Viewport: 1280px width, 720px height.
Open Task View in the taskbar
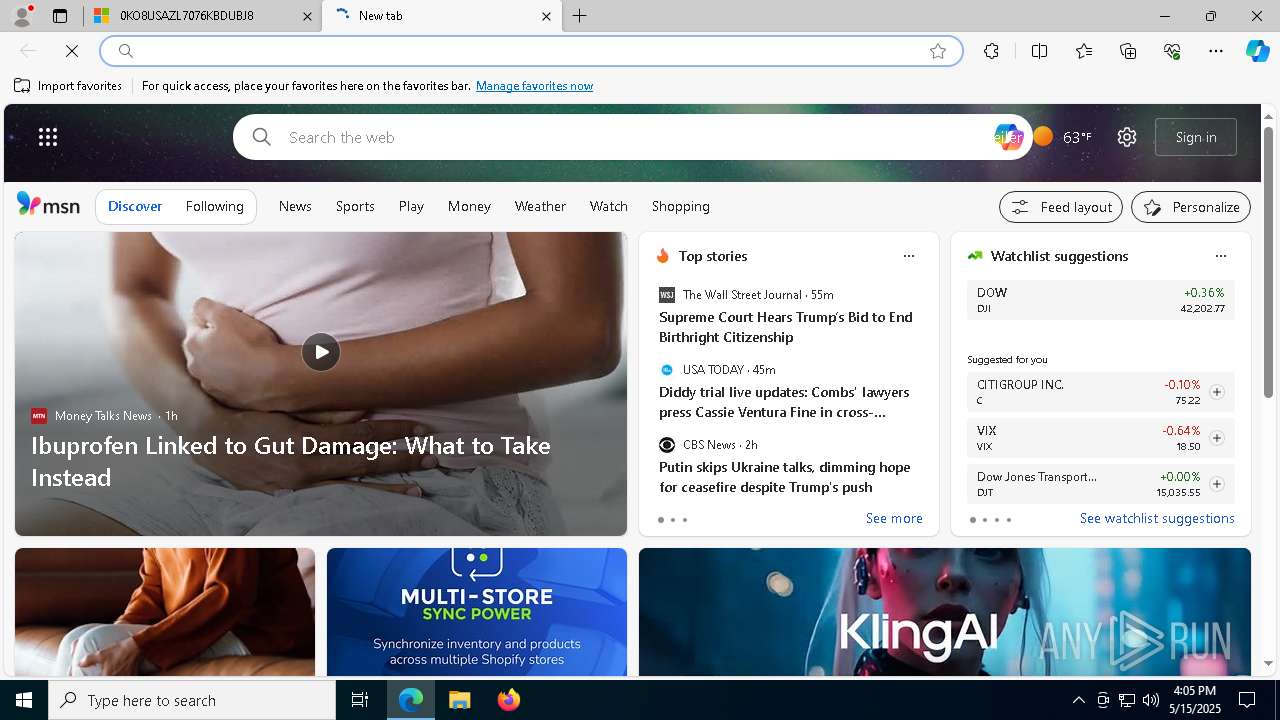pos(360,700)
